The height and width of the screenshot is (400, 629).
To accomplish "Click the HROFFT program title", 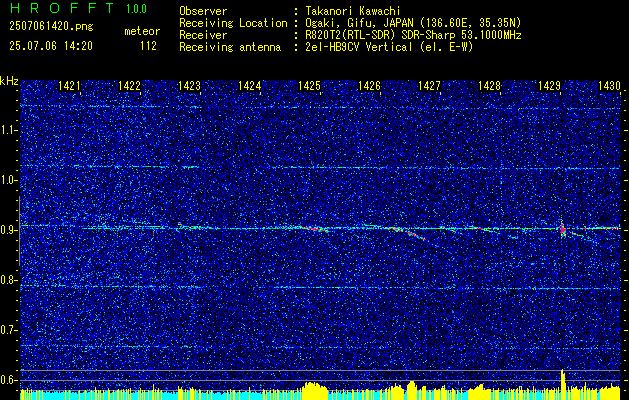I will pos(61,8).
